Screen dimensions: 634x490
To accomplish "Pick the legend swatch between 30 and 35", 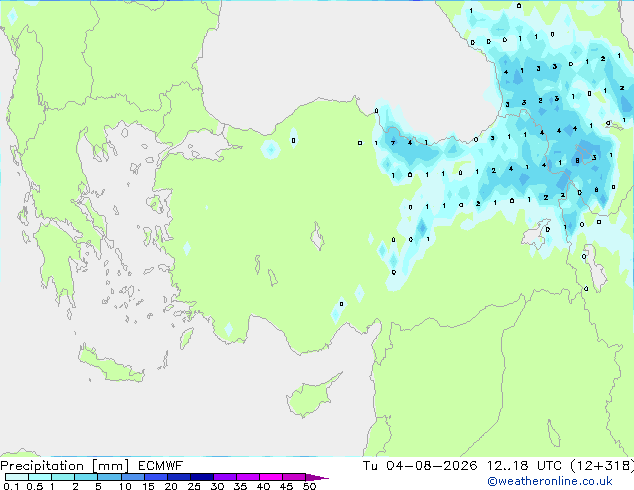I will [224, 477].
